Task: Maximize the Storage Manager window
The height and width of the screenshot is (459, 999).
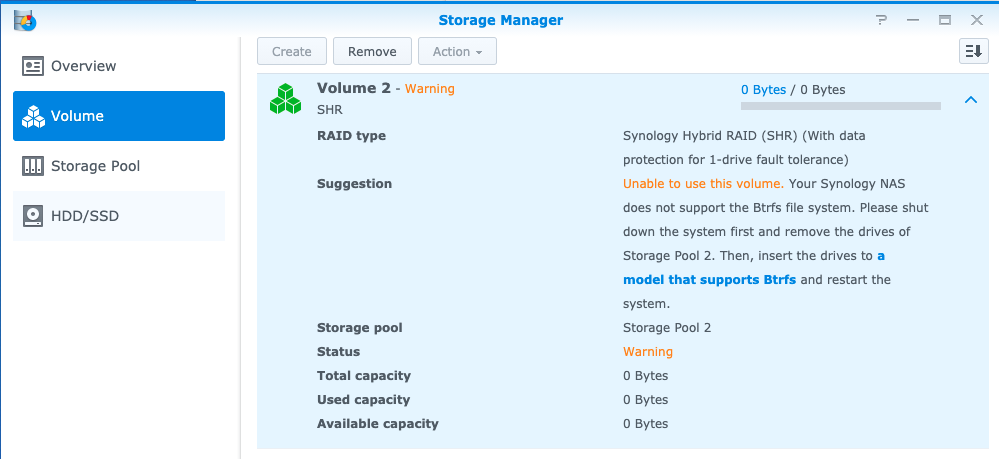Action: pyautogui.click(x=945, y=20)
